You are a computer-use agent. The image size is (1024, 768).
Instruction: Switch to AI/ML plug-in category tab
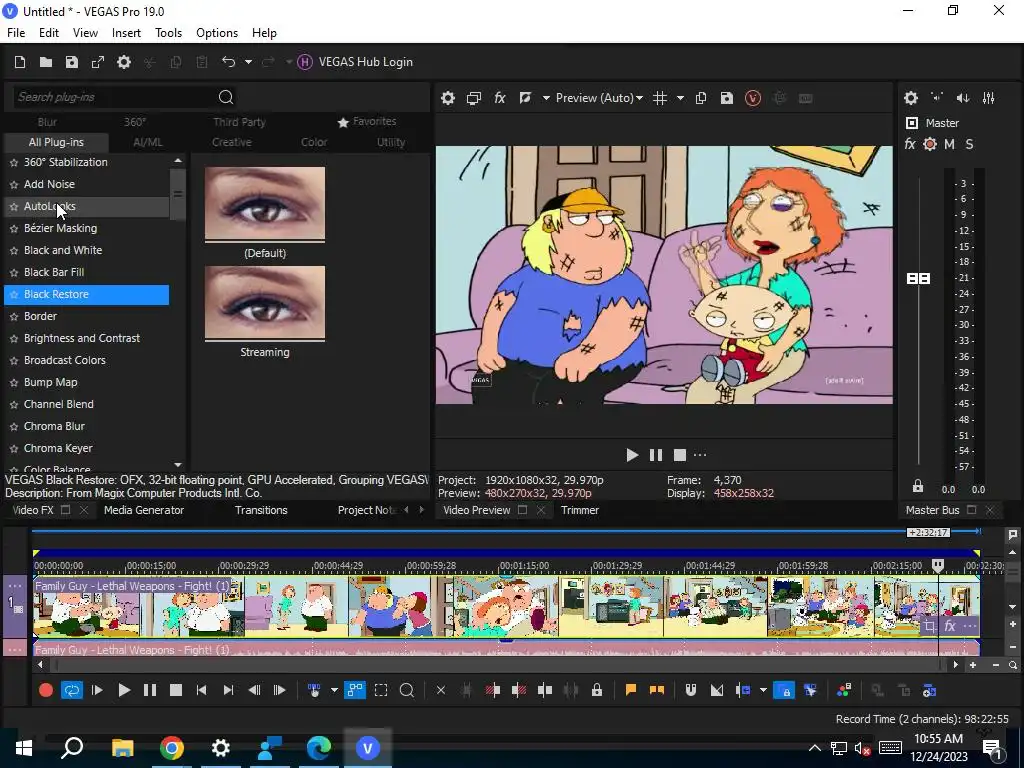tap(148, 142)
